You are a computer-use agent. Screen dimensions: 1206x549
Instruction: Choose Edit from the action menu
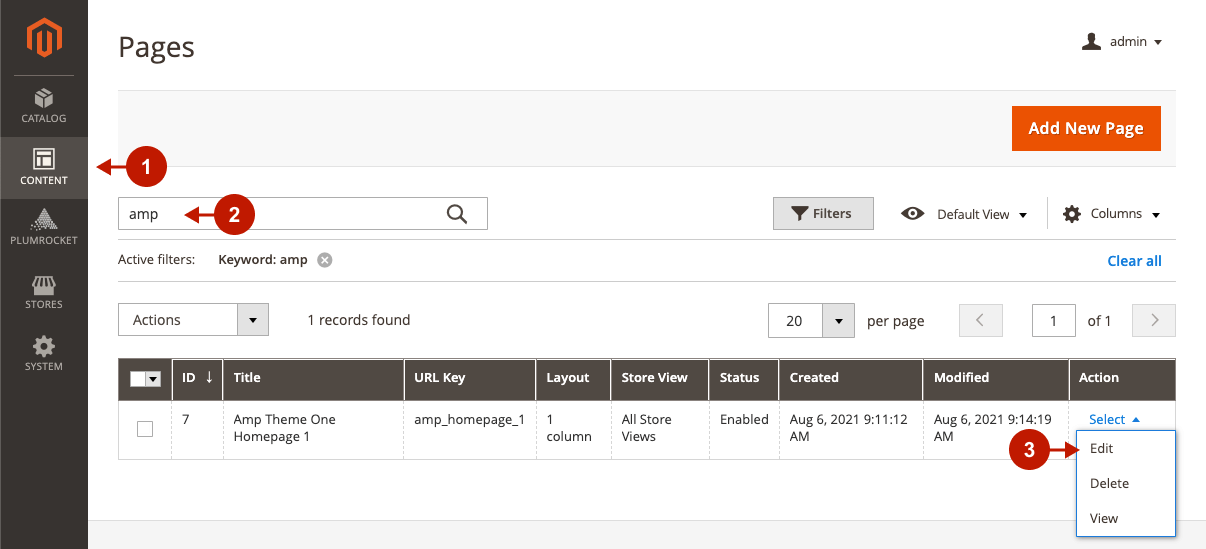click(1101, 448)
